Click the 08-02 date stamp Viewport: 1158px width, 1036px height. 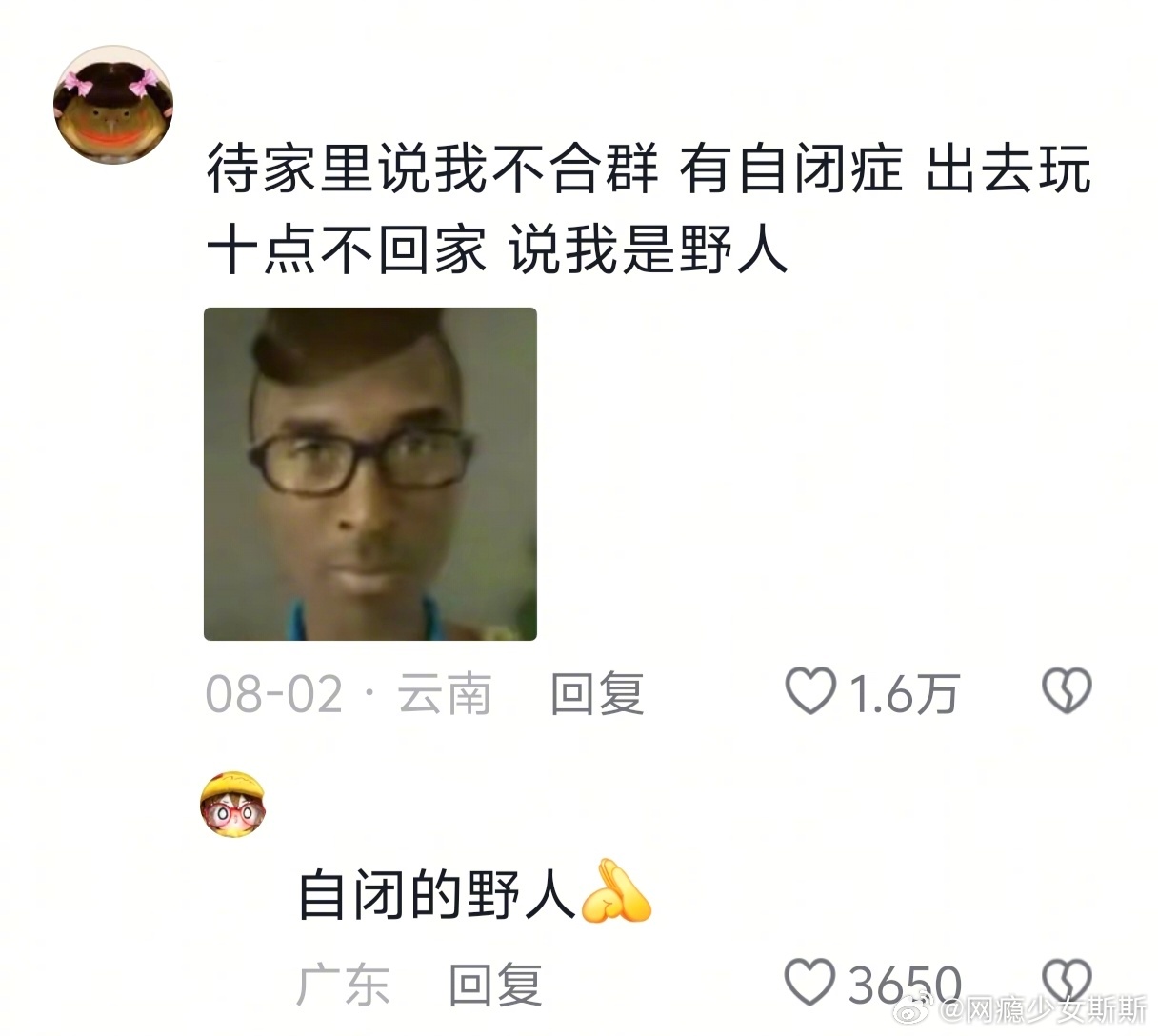coord(274,694)
